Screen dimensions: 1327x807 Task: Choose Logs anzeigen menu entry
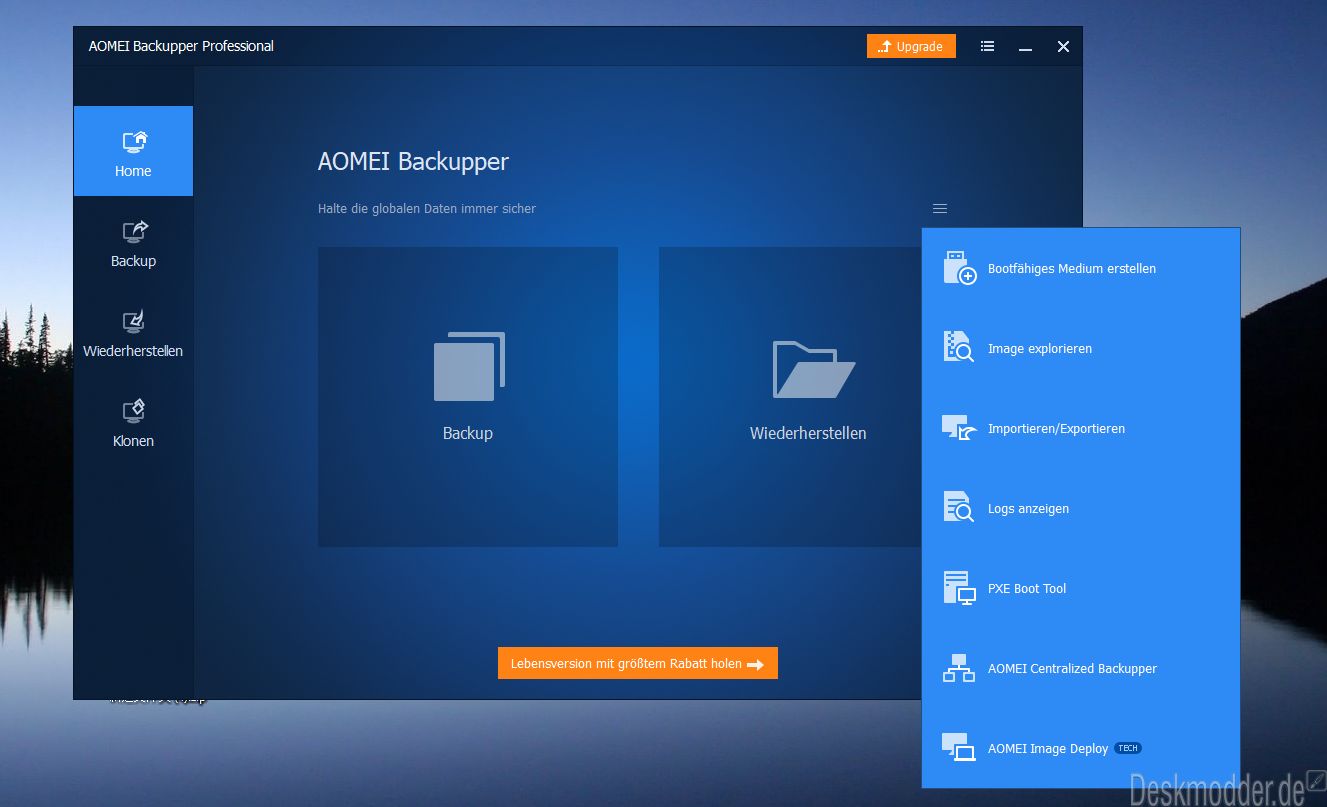click(1081, 508)
